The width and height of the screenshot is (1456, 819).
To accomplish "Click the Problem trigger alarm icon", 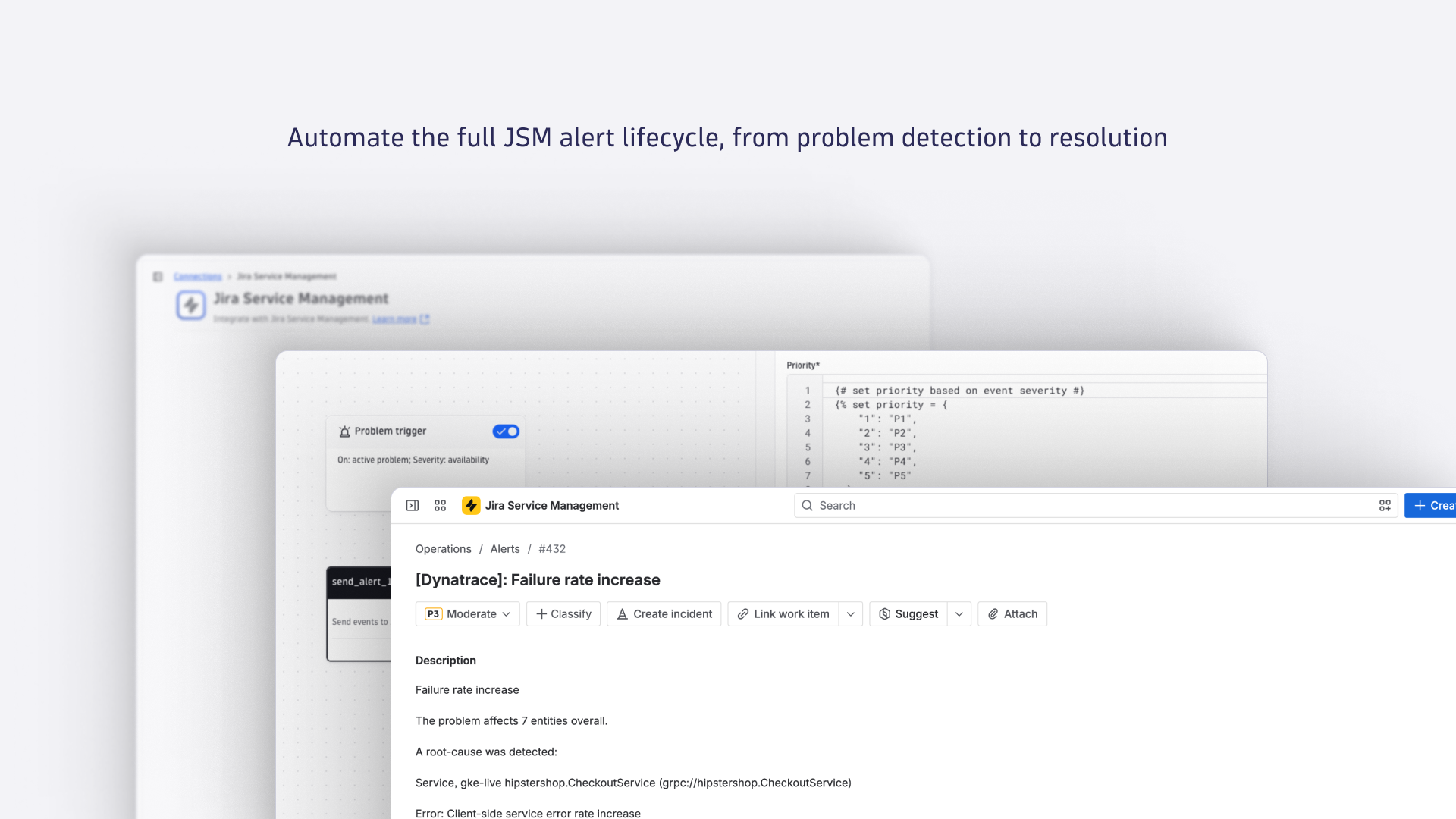I will (x=344, y=431).
